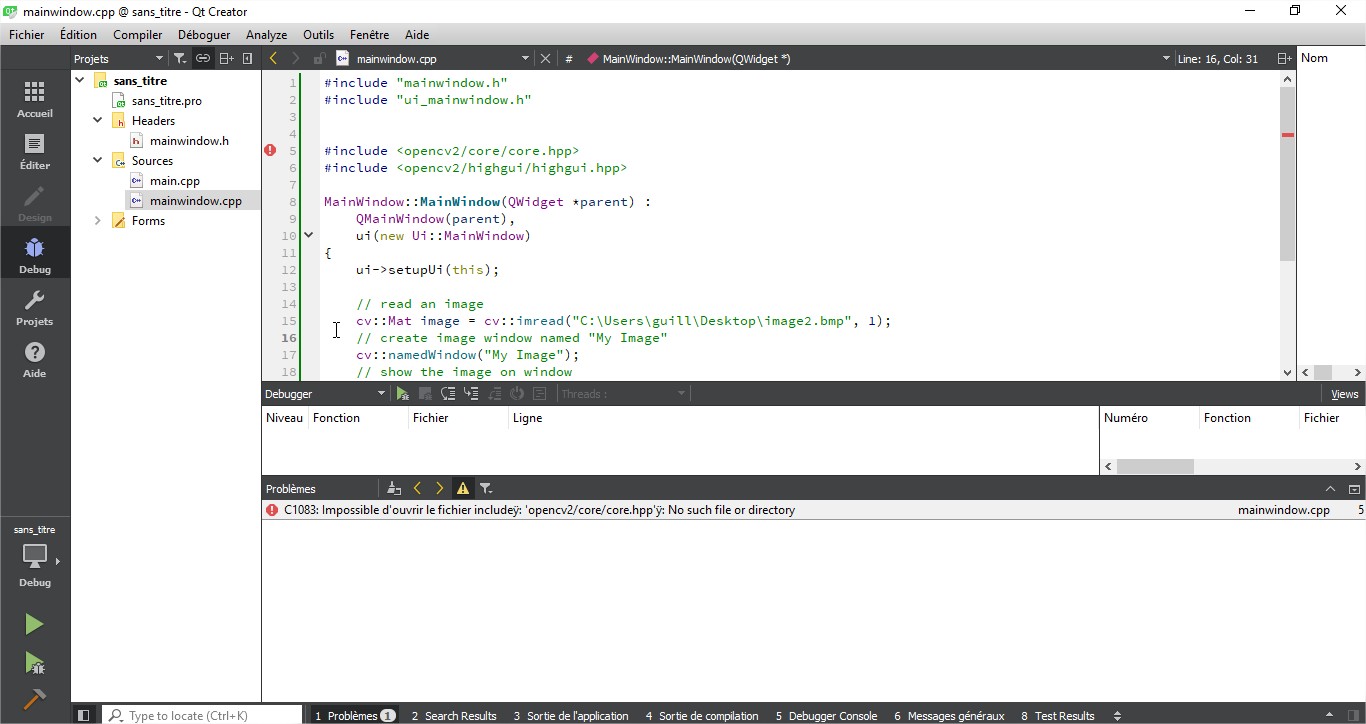1366x724 pixels.
Task: Click the Views button in Debugger pane
Action: [1344, 393]
